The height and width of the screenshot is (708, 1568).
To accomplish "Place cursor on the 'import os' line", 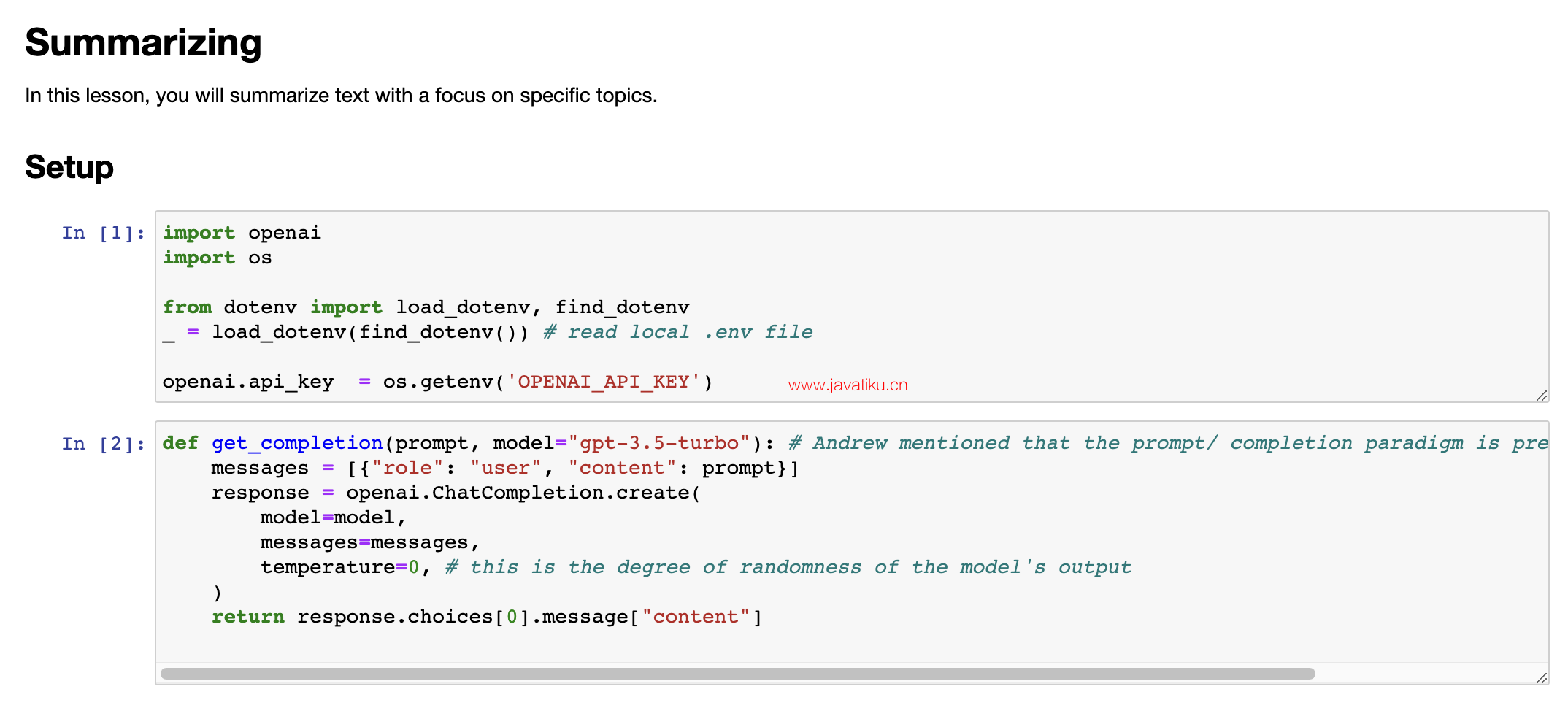I will [217, 258].
